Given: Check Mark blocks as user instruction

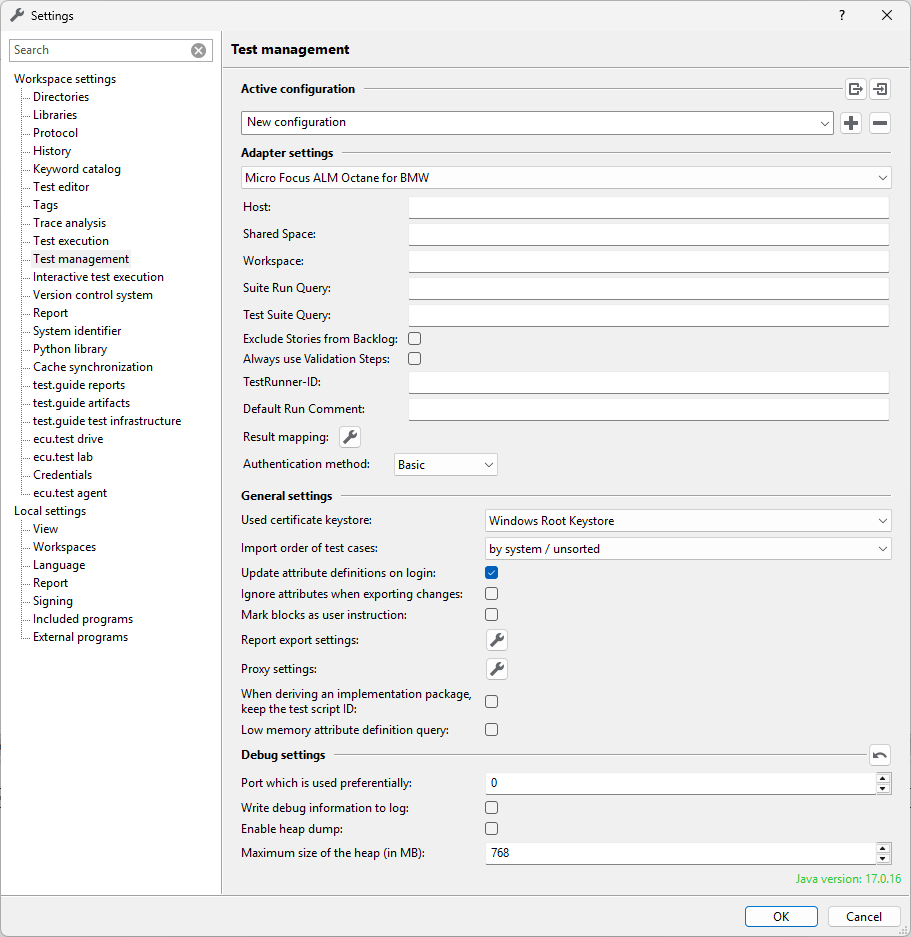Looking at the screenshot, I should point(491,614).
